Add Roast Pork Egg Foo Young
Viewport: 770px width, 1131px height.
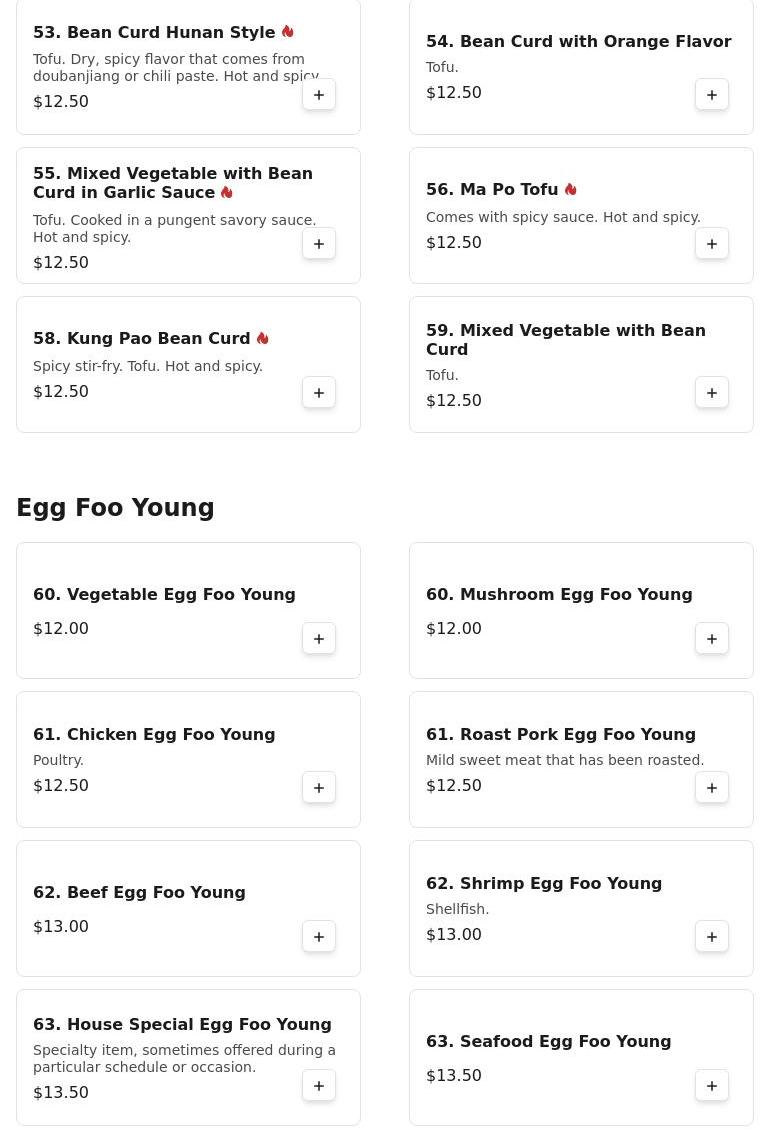[x=712, y=788]
